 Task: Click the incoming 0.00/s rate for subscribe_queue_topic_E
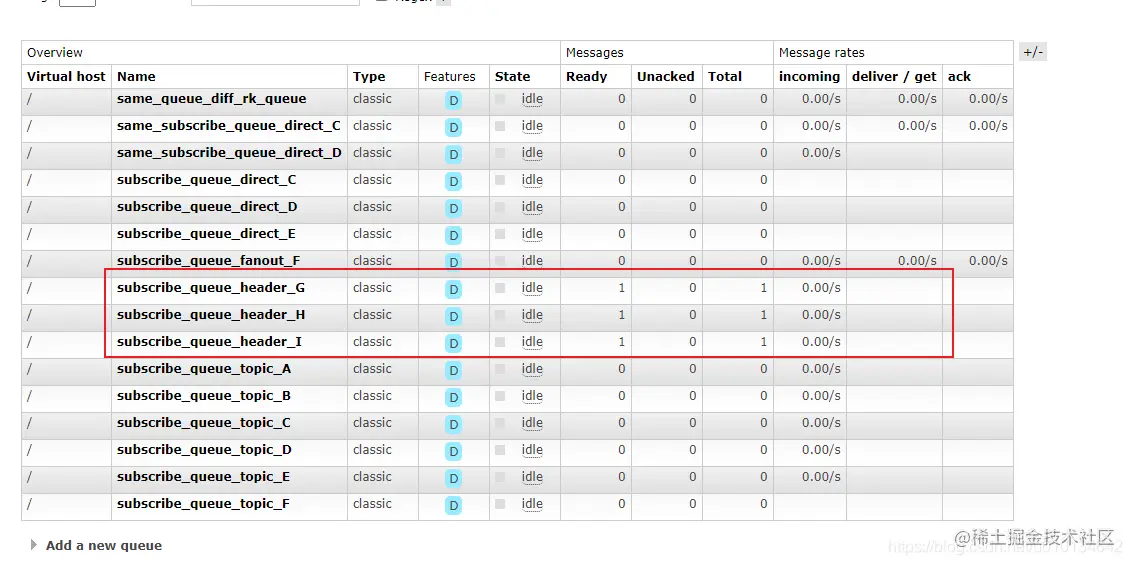822,477
